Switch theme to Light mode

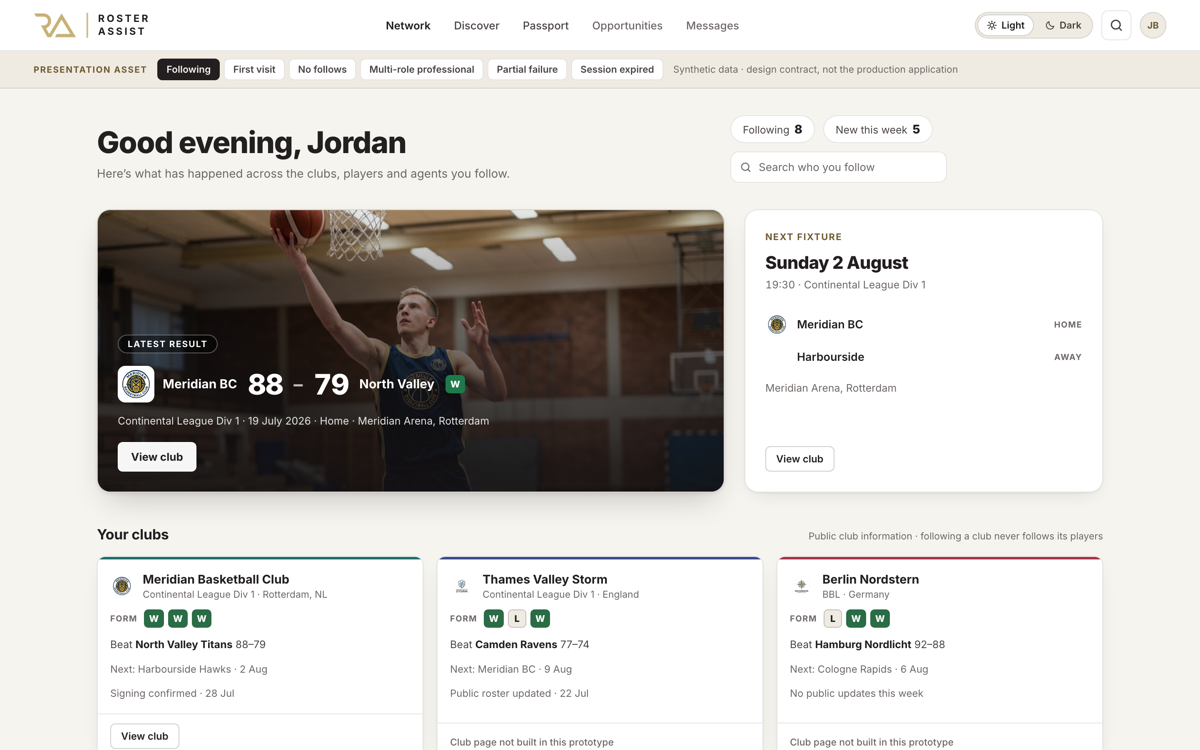pos(1005,25)
